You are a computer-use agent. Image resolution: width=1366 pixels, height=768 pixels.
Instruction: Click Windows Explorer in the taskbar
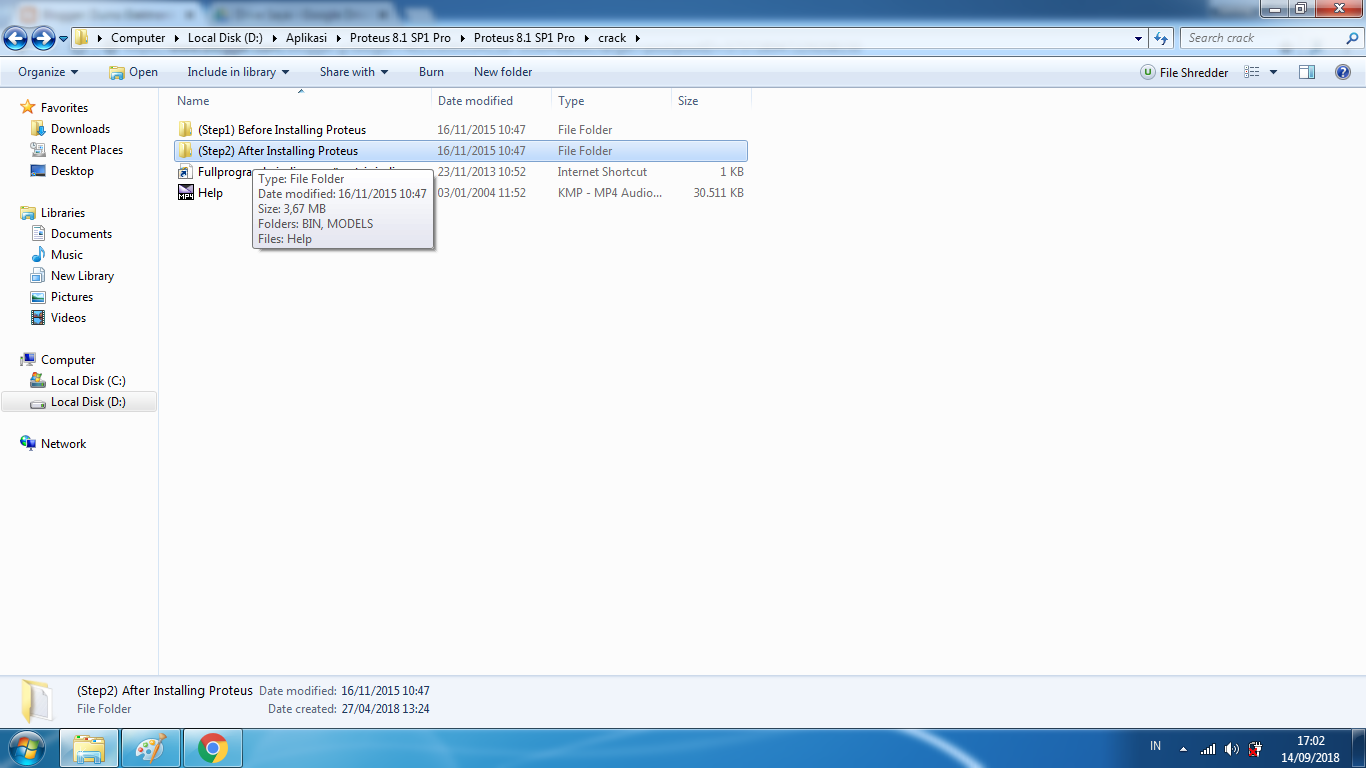(89, 748)
